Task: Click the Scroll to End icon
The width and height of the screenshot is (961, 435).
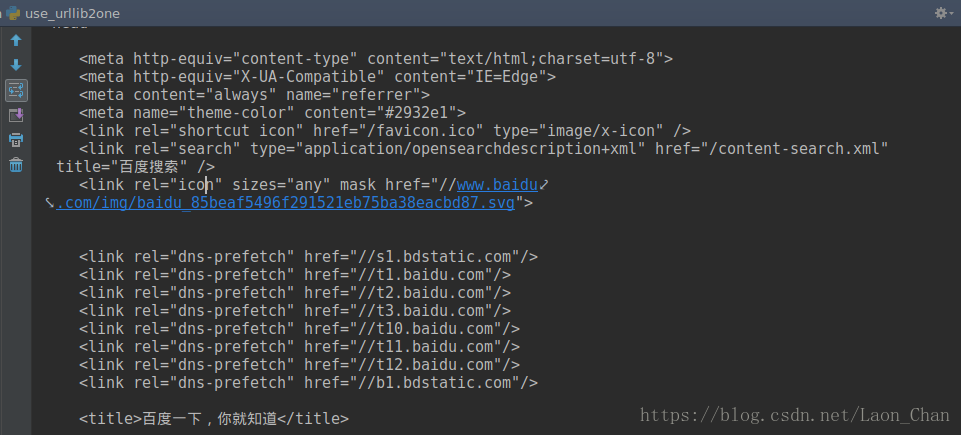Action: [16, 115]
